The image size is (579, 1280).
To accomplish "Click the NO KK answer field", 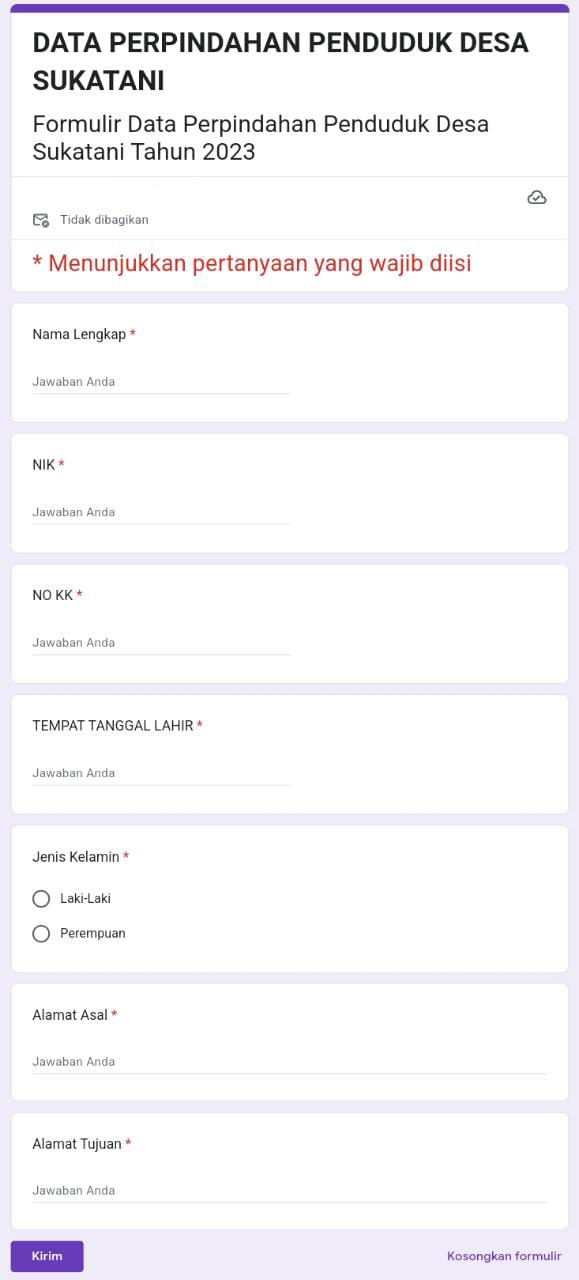I will tap(160, 642).
